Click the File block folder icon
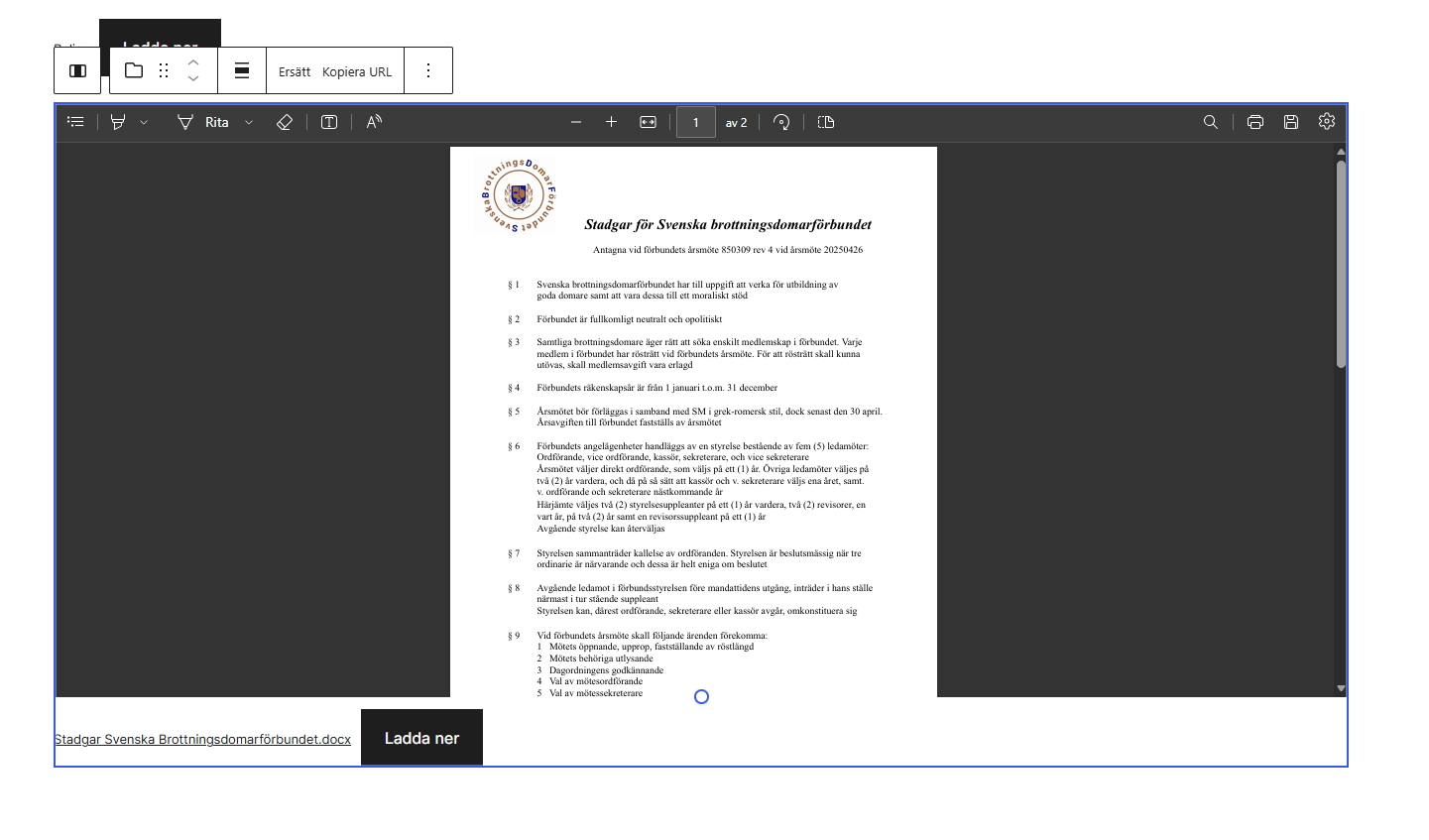 (x=134, y=70)
